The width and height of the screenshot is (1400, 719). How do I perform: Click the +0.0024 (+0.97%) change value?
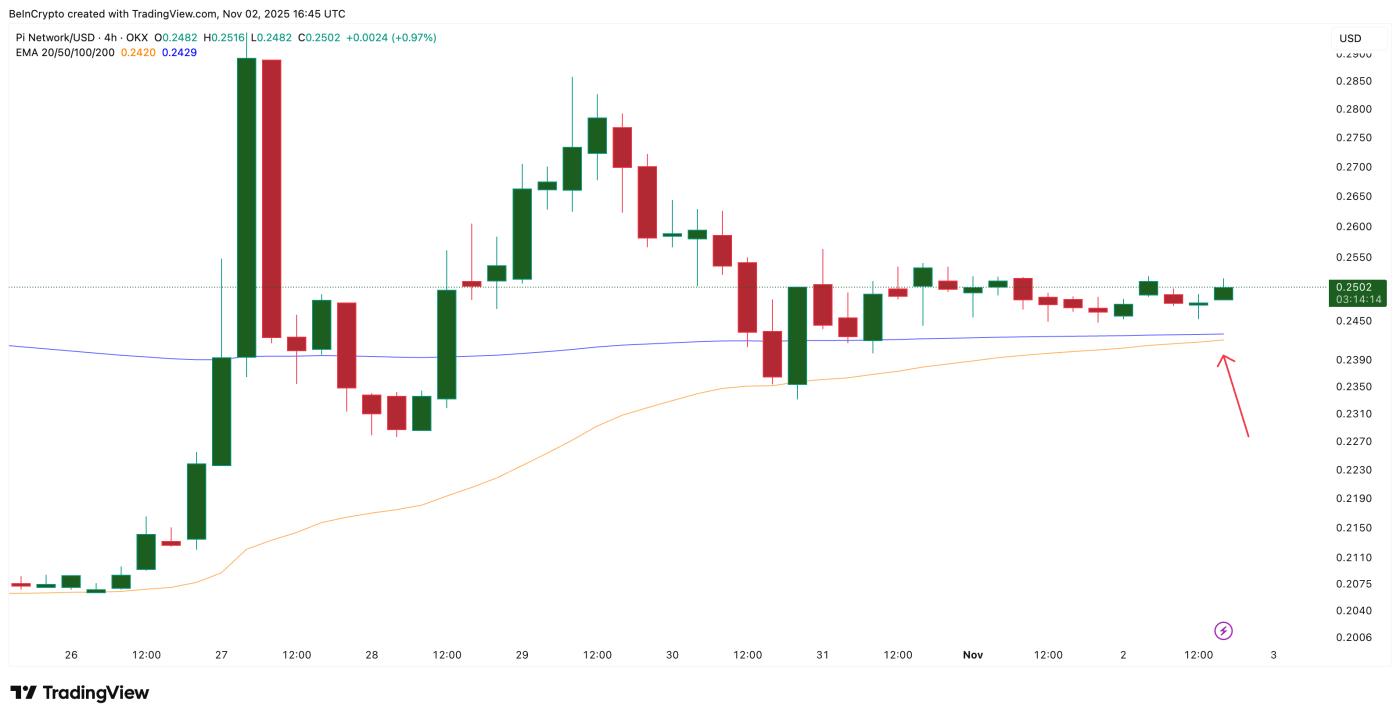tap(389, 38)
